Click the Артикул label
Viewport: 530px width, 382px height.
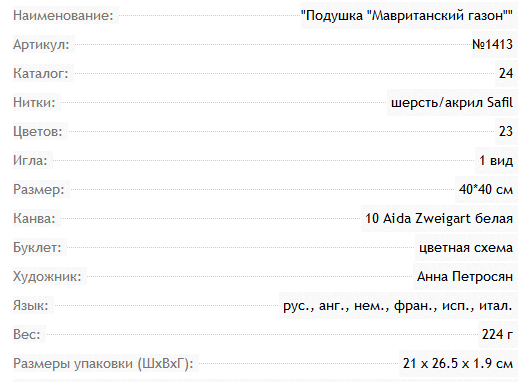[x=41, y=45]
